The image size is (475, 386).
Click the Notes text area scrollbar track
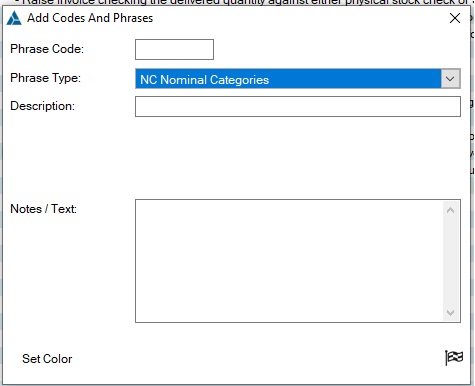pyautogui.click(x=450, y=261)
